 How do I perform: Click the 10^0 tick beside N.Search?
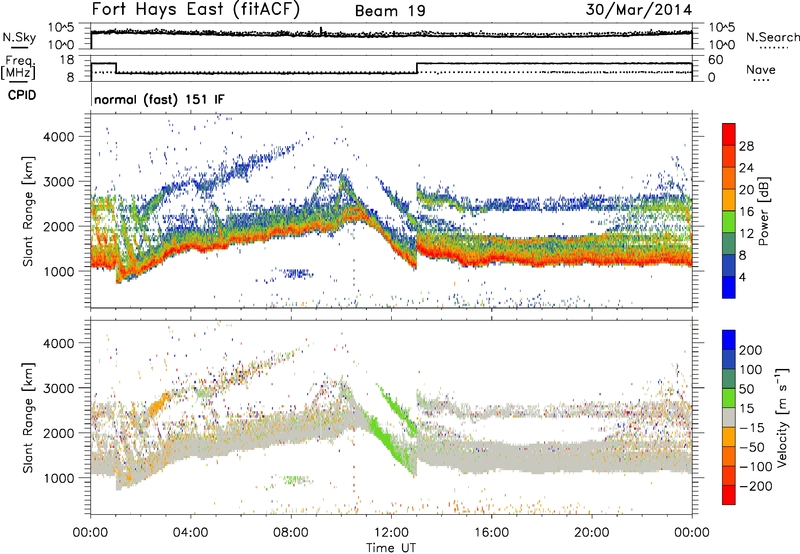[x=722, y=45]
